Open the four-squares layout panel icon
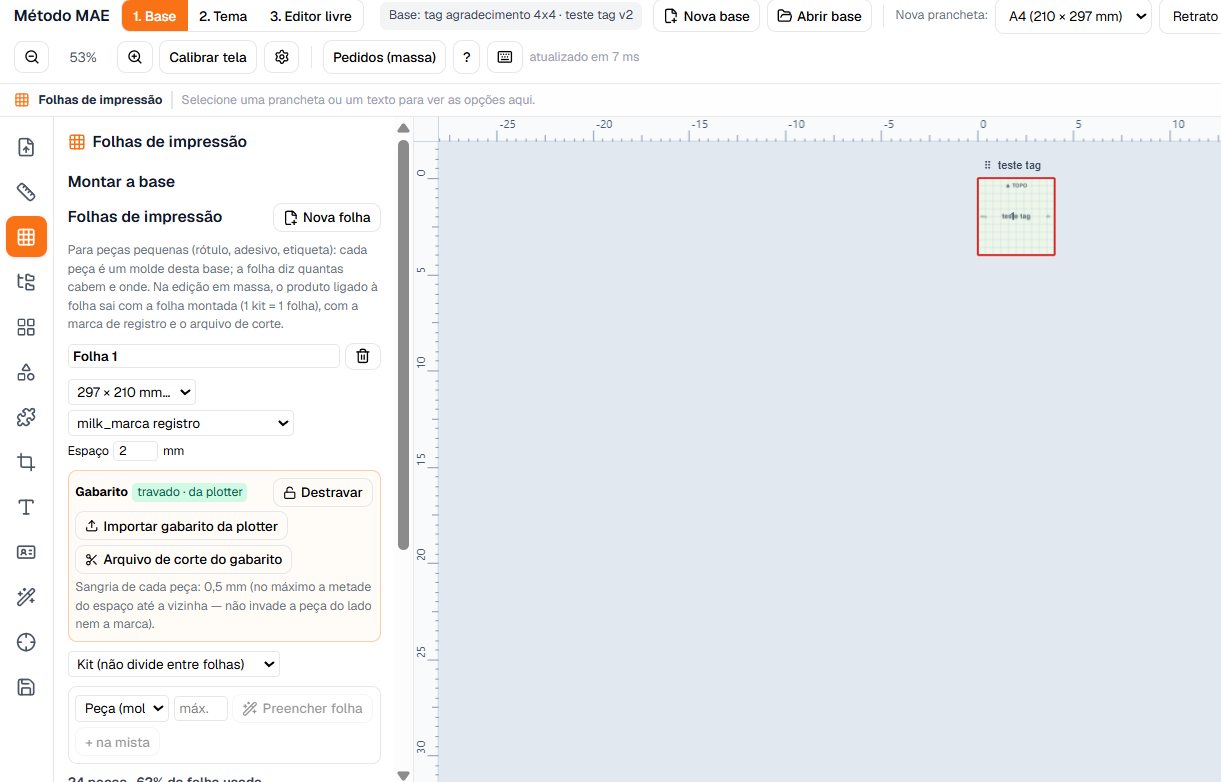Screen dimensions: 1221x782 coord(27,327)
